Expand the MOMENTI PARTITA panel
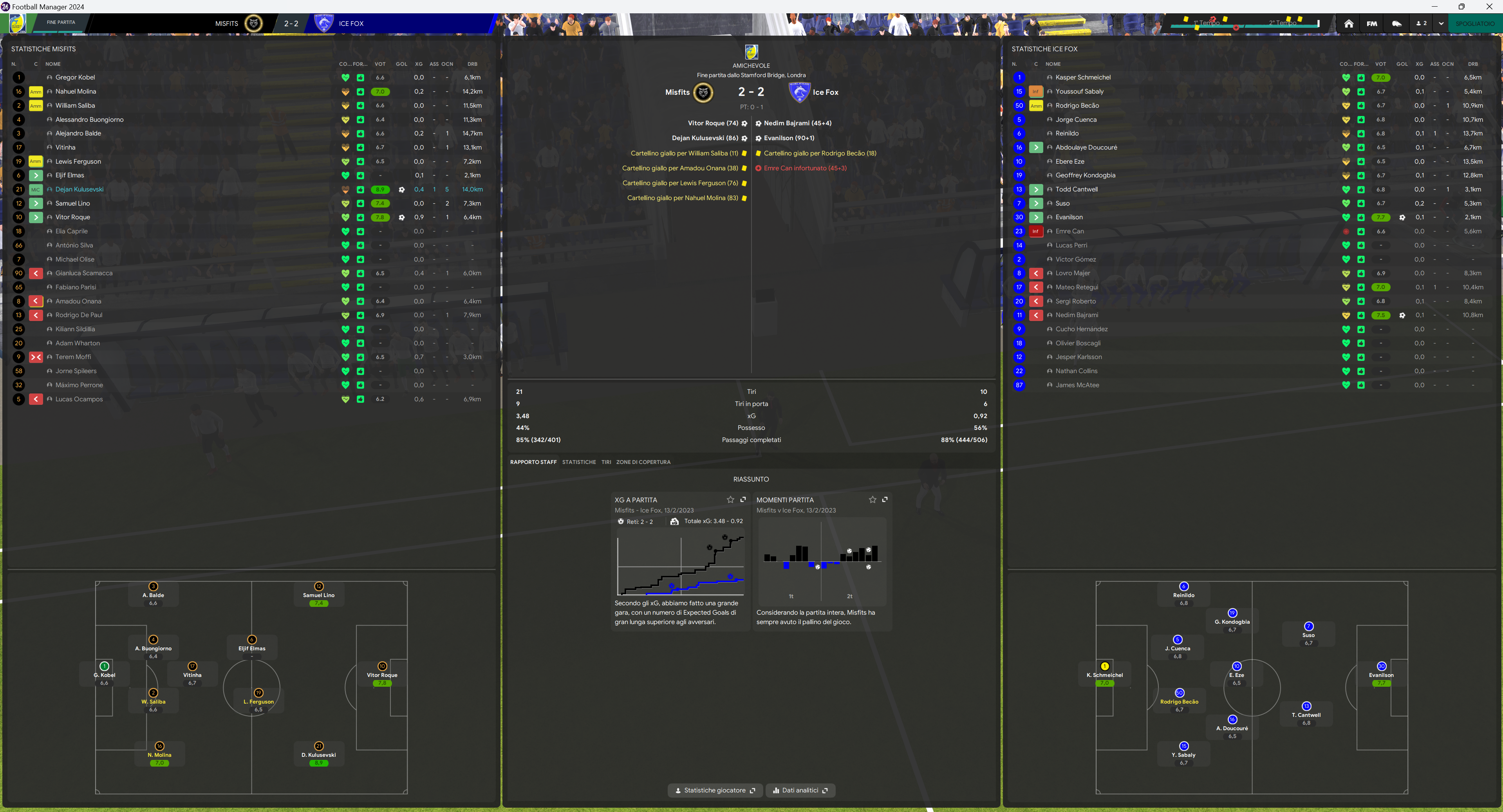The image size is (1503, 812). (x=885, y=499)
